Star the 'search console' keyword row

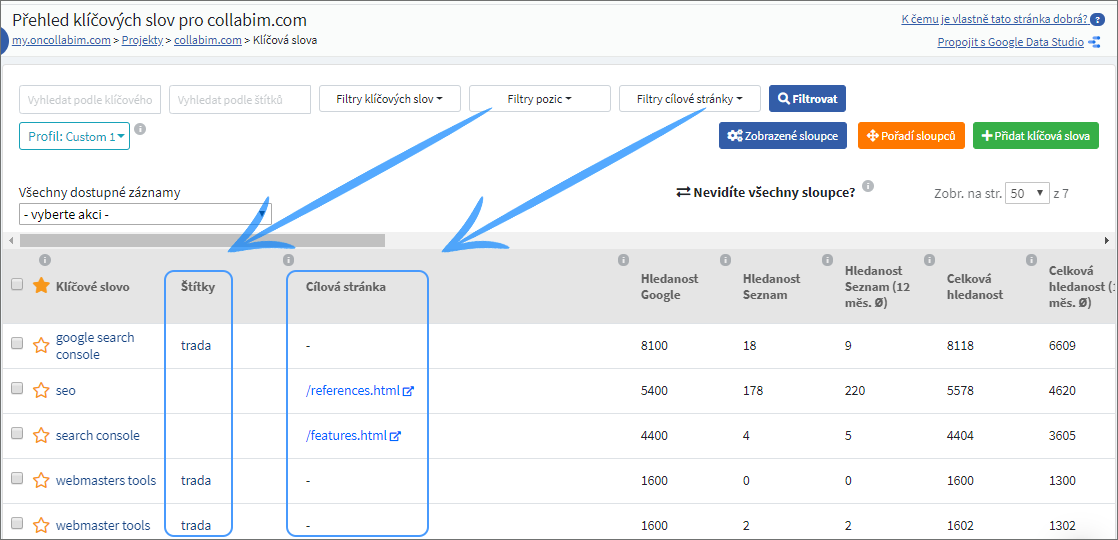[x=41, y=436]
